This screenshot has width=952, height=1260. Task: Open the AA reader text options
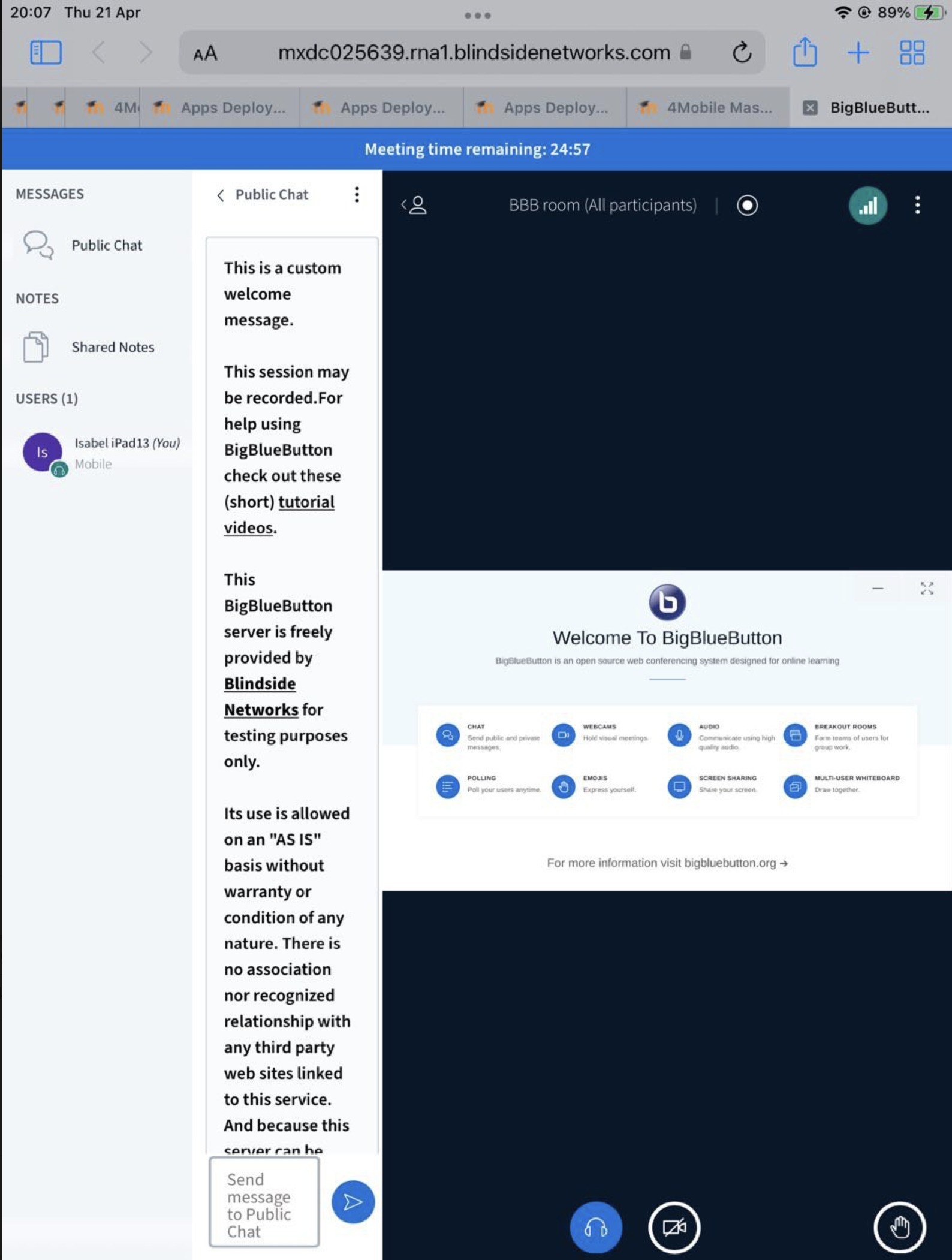(205, 53)
